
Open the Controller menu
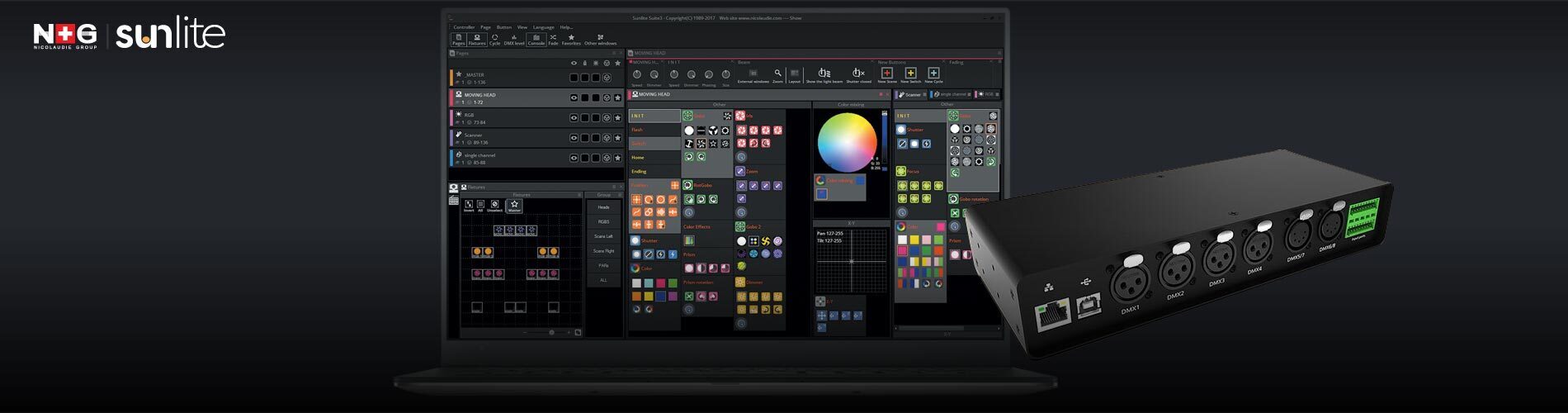click(x=464, y=27)
